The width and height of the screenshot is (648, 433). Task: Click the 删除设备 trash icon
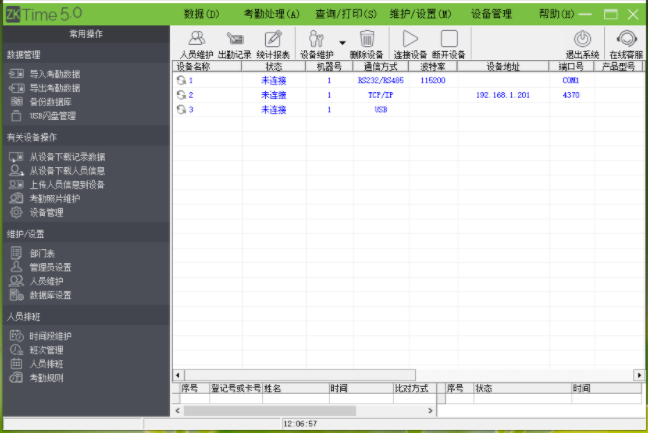coord(367,43)
